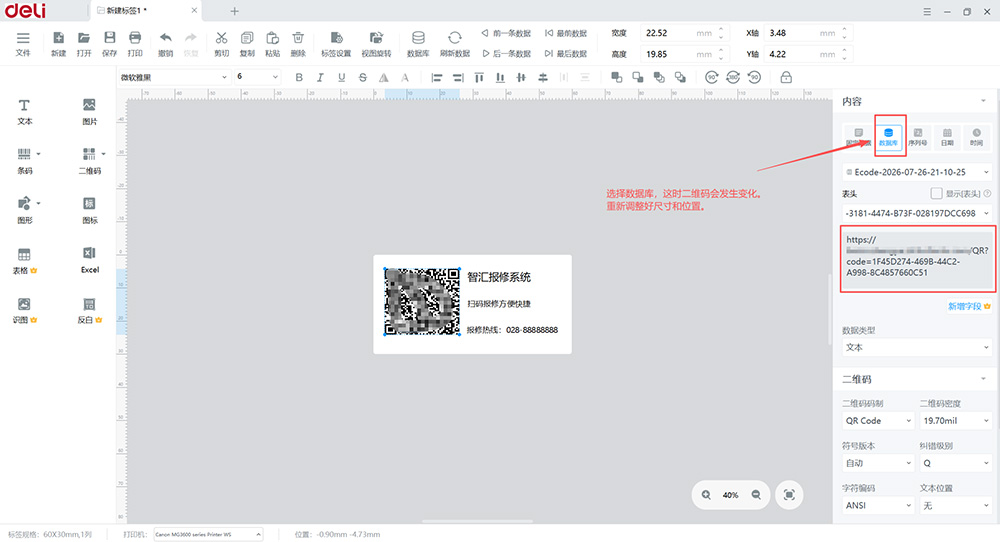Click the align right icon
This screenshot has width=1000, height=542.
pyautogui.click(x=458, y=77)
